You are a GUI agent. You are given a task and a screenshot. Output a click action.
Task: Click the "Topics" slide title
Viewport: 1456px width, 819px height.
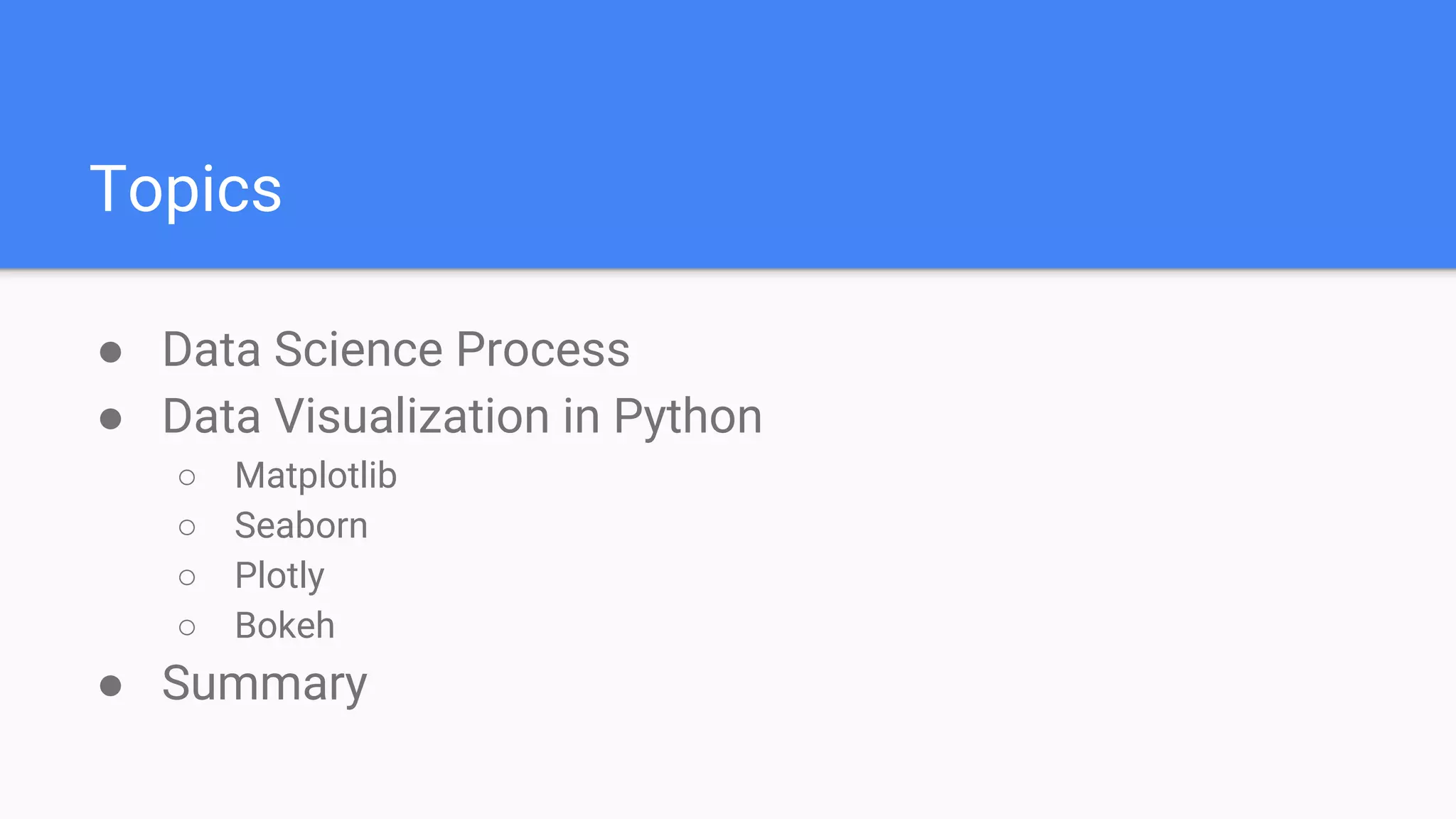[186, 189]
